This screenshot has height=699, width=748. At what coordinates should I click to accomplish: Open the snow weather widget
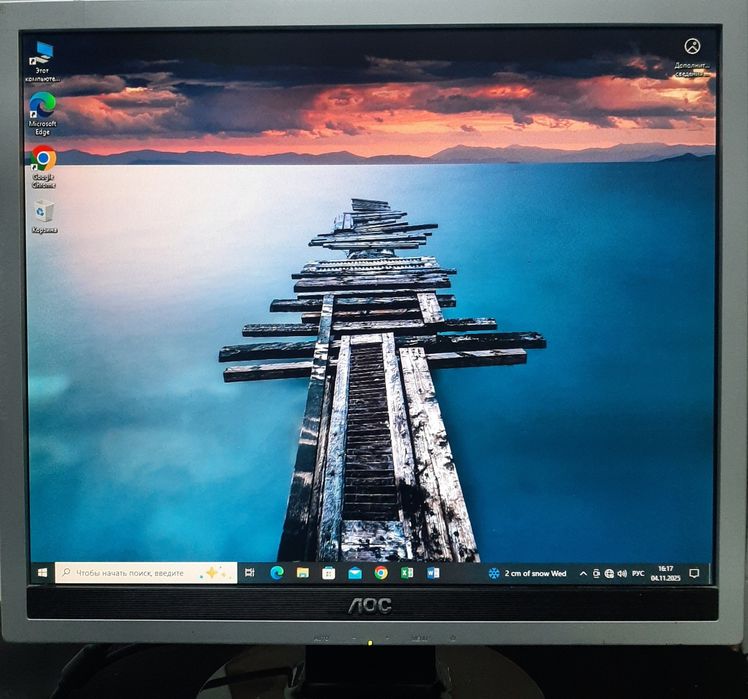[527, 574]
